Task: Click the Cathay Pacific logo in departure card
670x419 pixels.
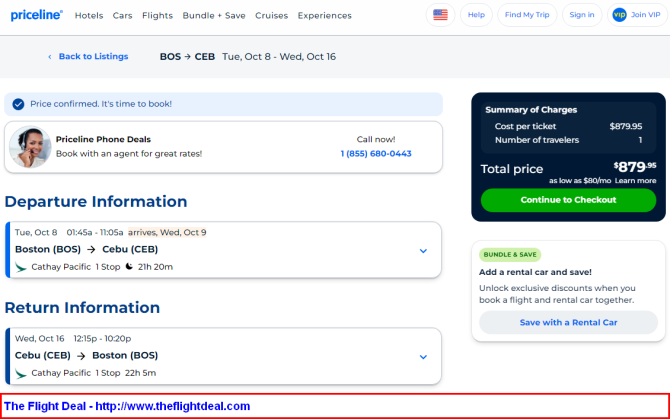Action: 21,267
